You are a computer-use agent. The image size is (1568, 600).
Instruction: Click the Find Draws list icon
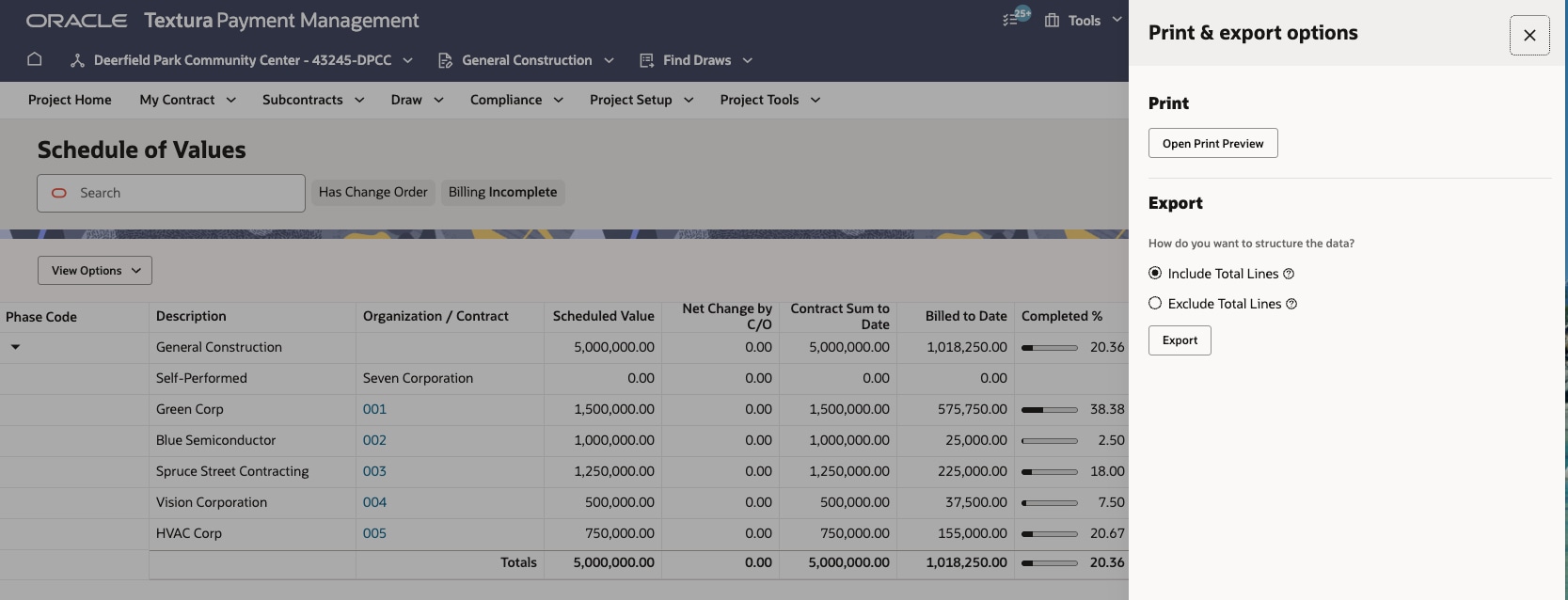click(646, 60)
